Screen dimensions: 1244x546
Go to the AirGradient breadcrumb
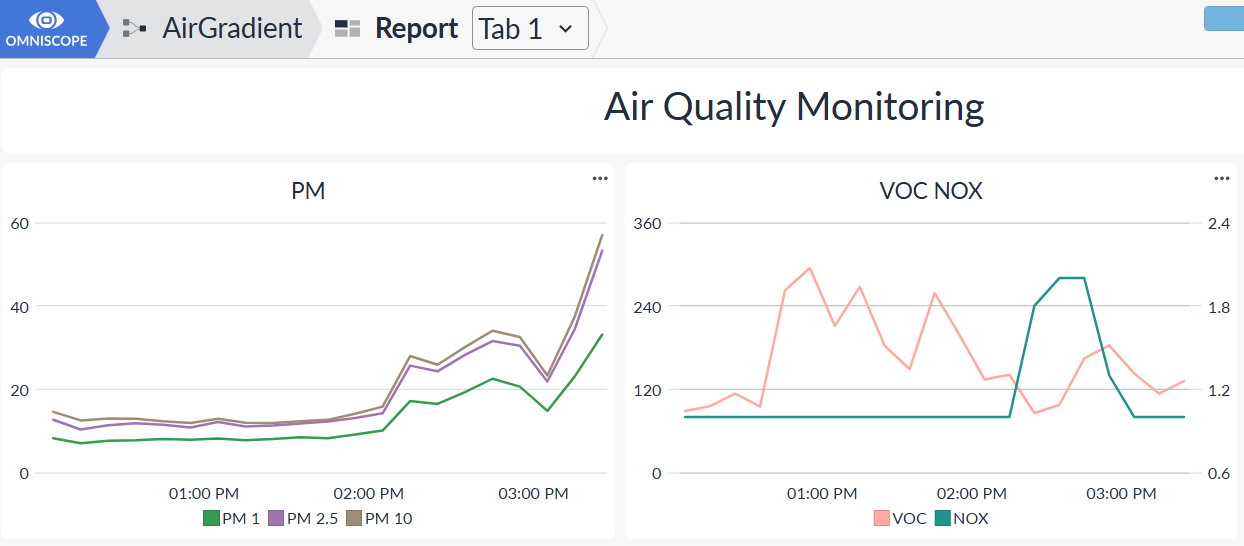tap(232, 28)
